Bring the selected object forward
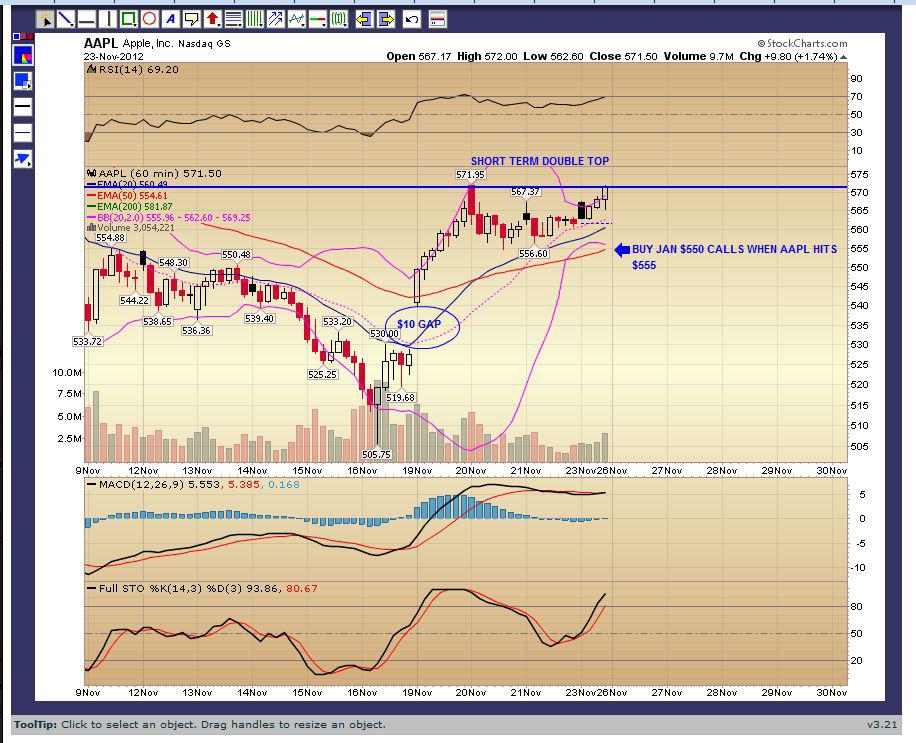The height and width of the screenshot is (743, 916). pos(386,20)
